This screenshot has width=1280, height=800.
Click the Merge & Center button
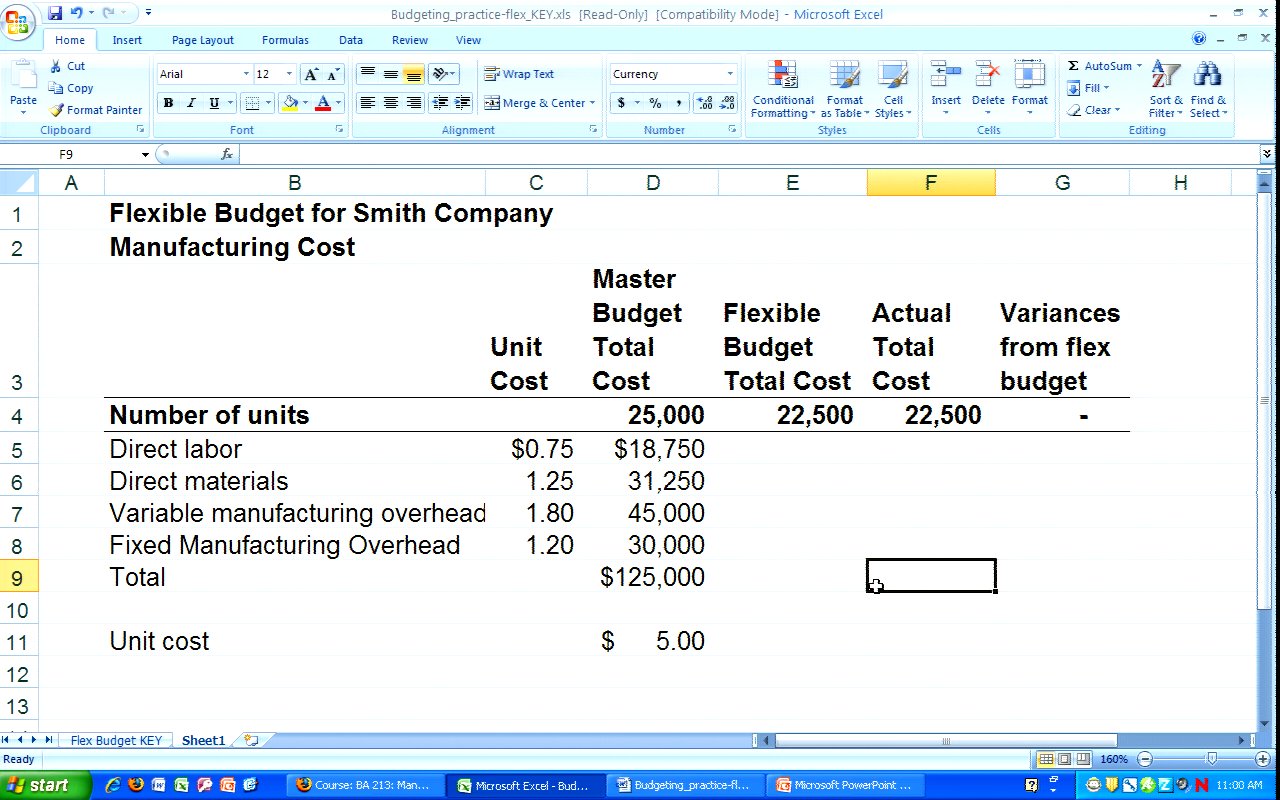(536, 103)
